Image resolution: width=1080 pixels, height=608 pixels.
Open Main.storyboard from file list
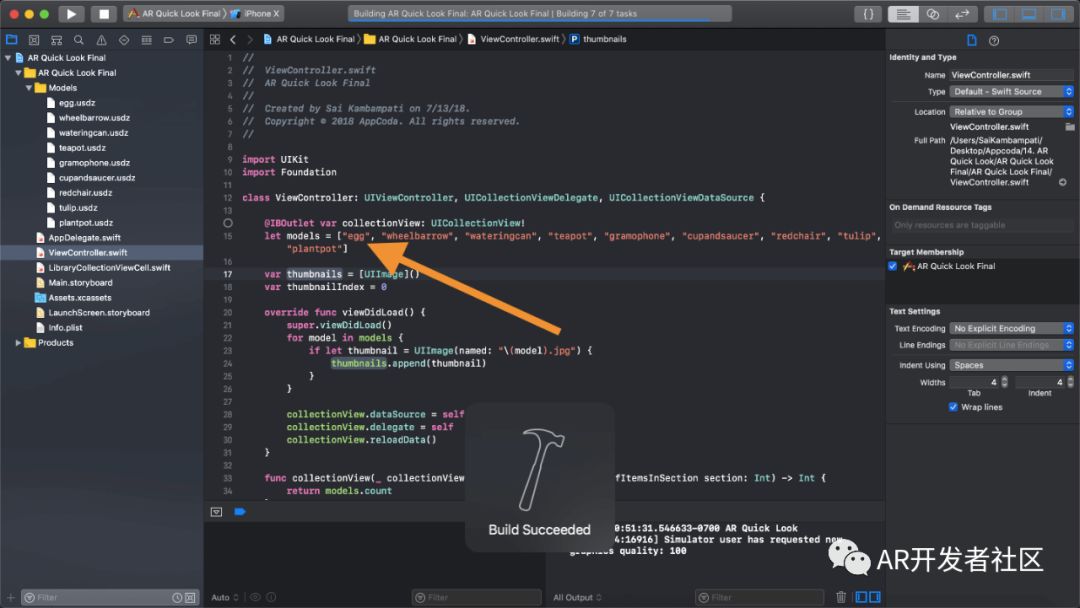click(x=80, y=283)
